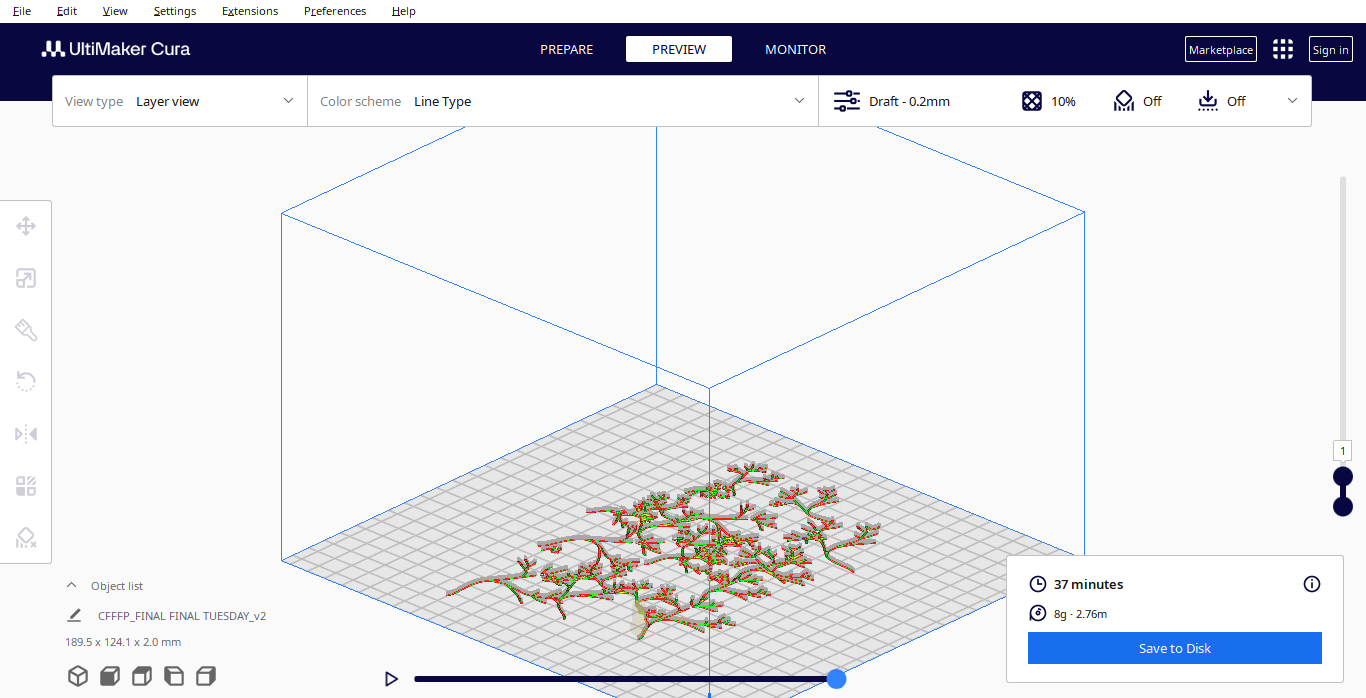1366x698 pixels.
Task: Click the Save to Disk button
Action: [x=1174, y=648]
